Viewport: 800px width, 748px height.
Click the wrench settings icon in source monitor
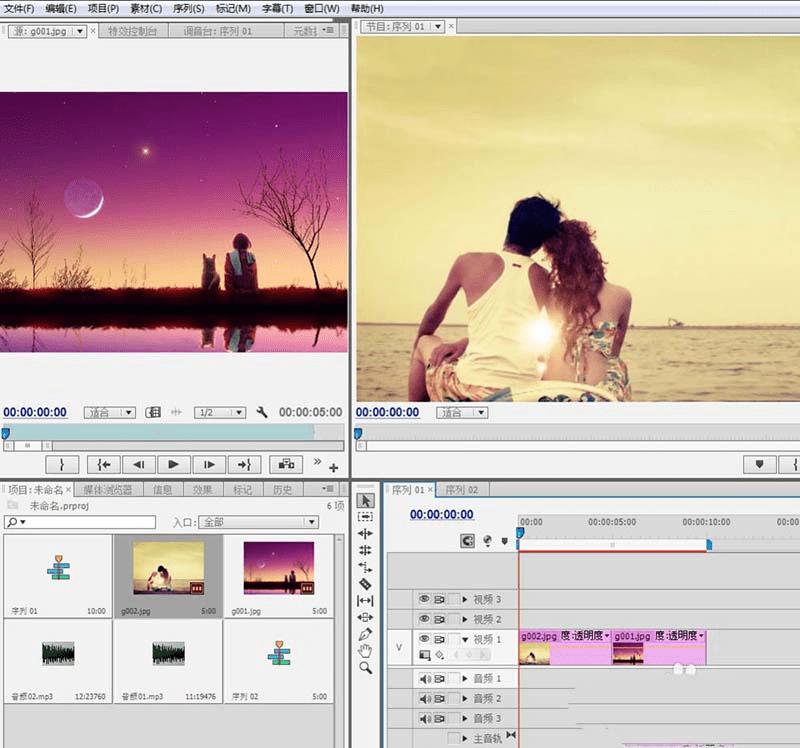(262, 412)
